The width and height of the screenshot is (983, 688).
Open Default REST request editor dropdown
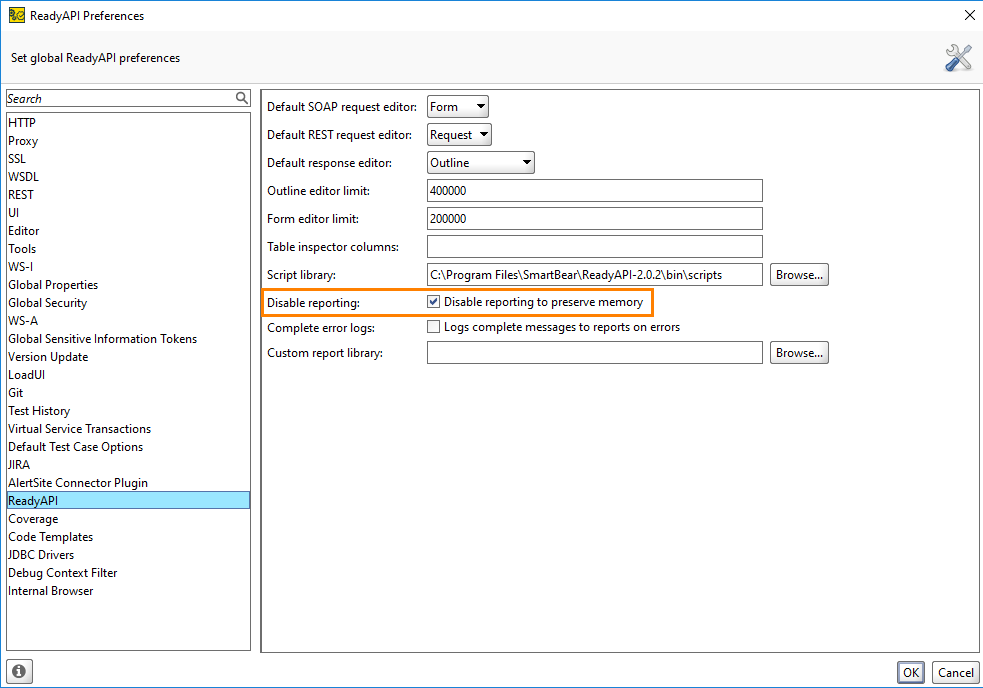[x=459, y=135]
